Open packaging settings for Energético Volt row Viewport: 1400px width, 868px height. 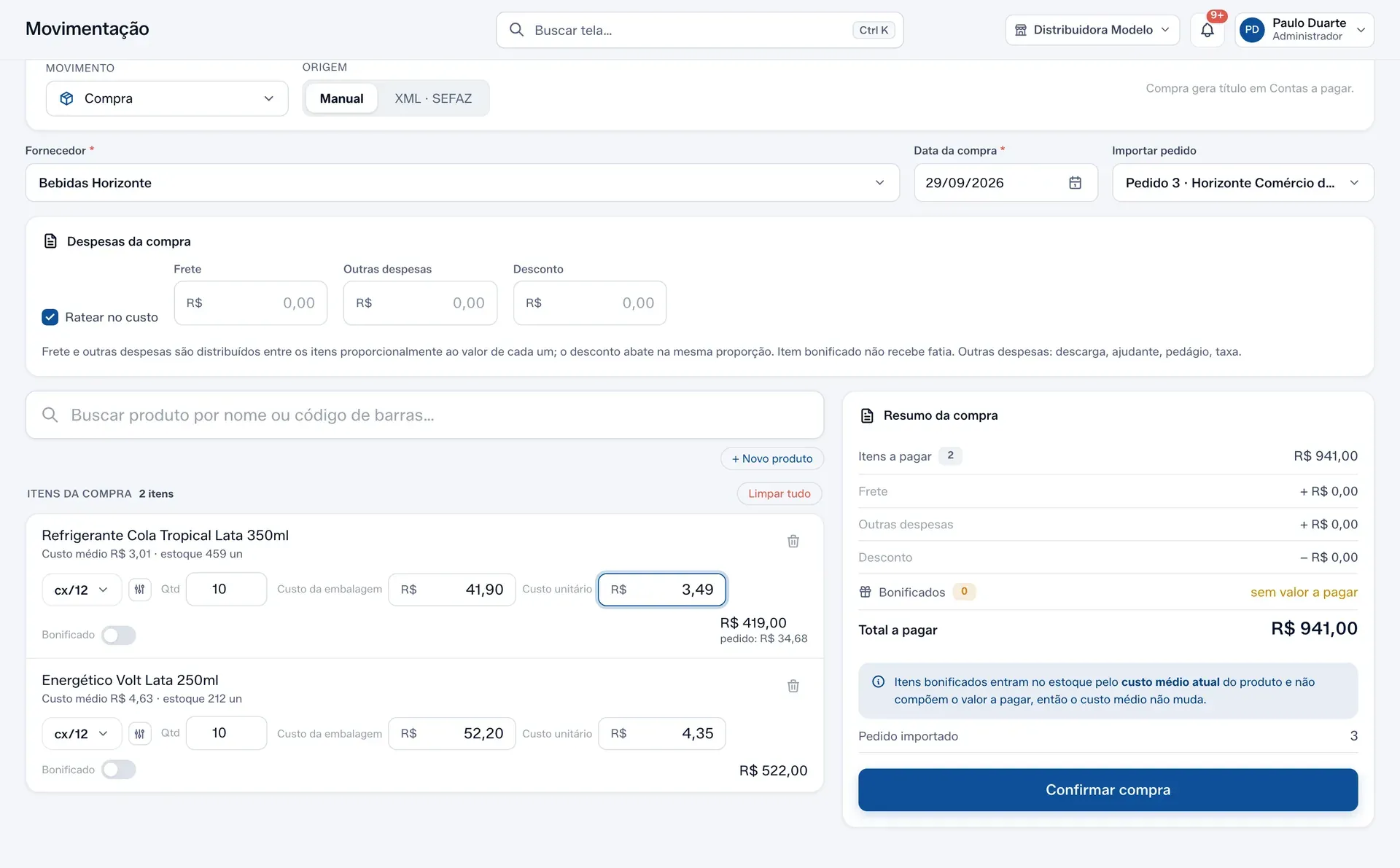(140, 733)
